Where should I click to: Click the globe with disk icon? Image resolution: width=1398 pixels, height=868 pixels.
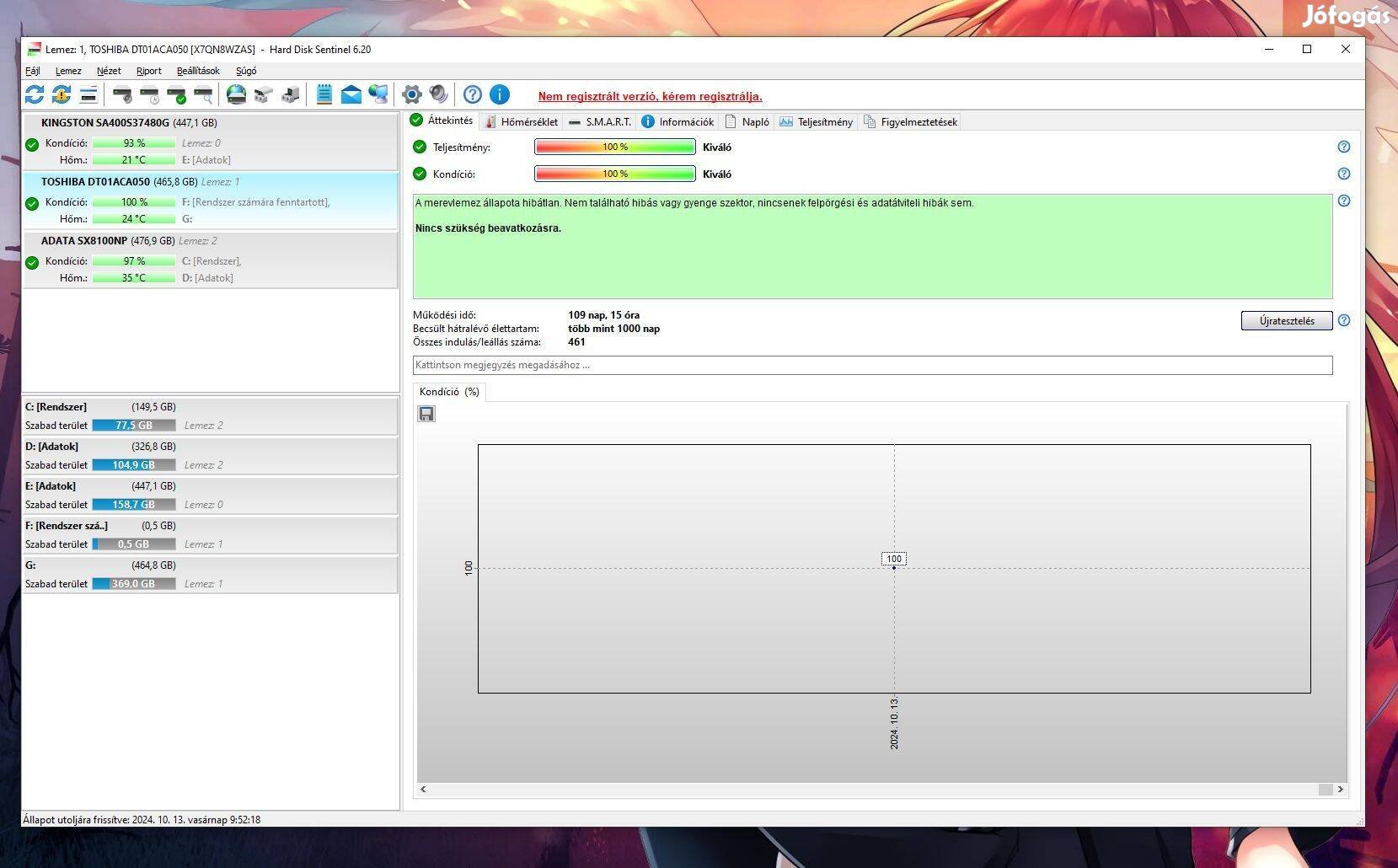(237, 94)
